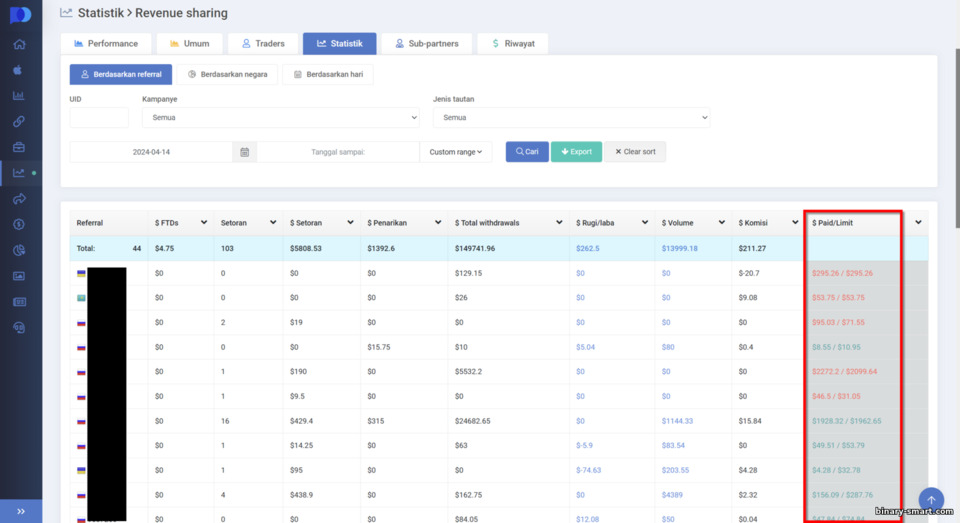The image size is (960, 523).
Task: Click the scroll-to-top arrow button
Action: [x=931, y=500]
